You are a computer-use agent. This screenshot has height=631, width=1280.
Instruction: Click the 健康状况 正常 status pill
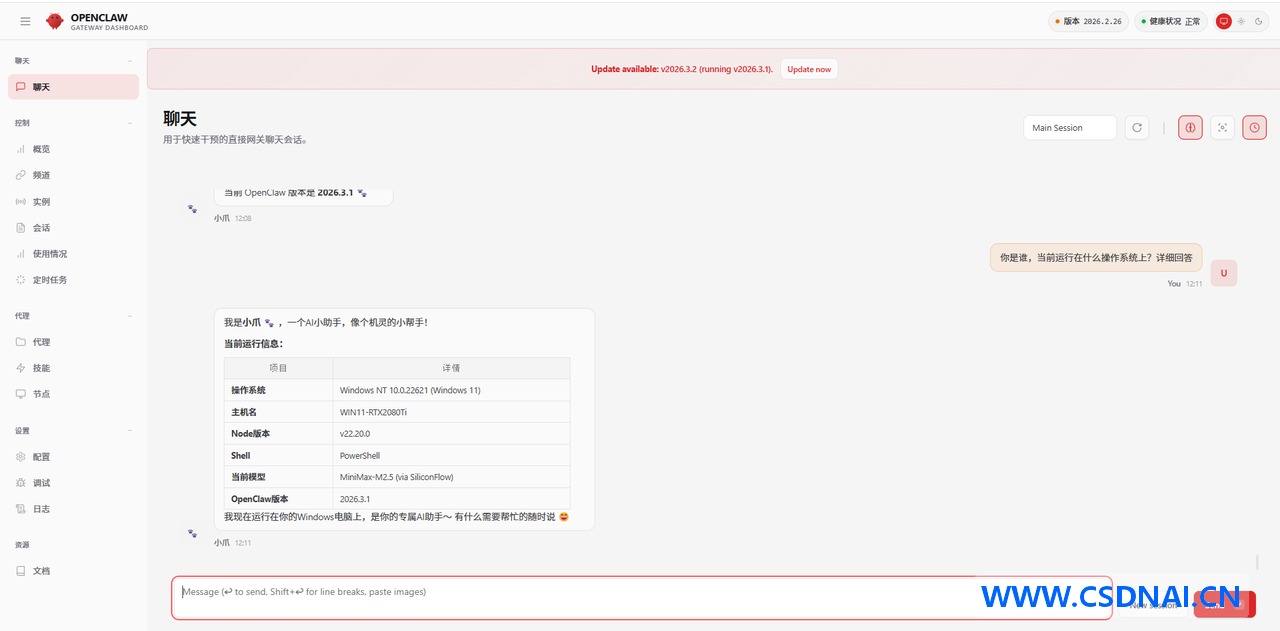(1171, 21)
